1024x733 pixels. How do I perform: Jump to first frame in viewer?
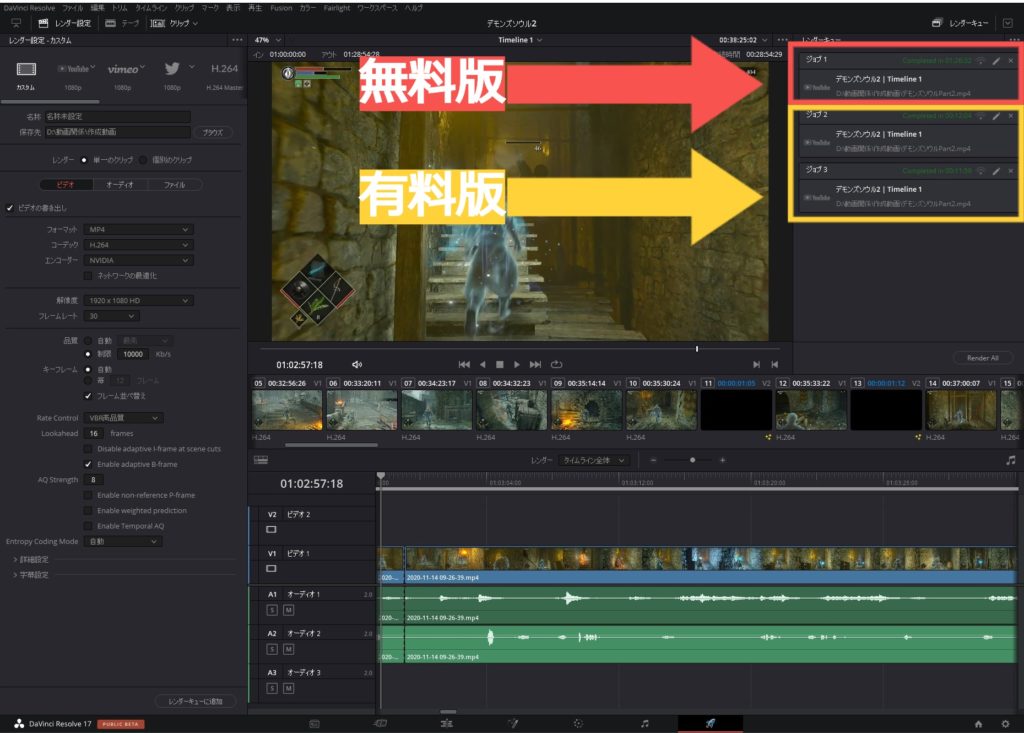464,365
